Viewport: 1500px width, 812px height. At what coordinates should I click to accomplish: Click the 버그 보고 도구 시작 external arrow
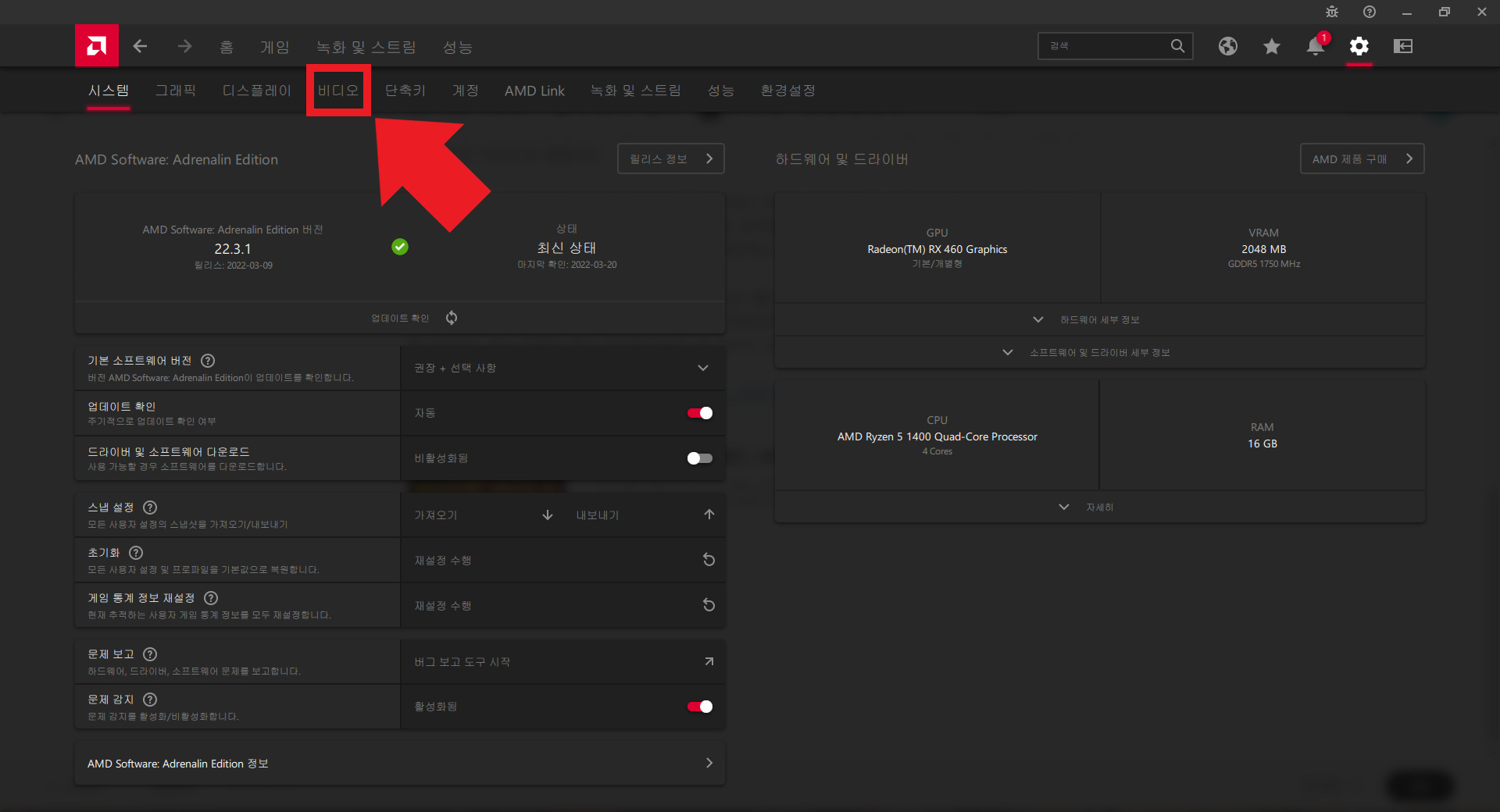pos(709,661)
